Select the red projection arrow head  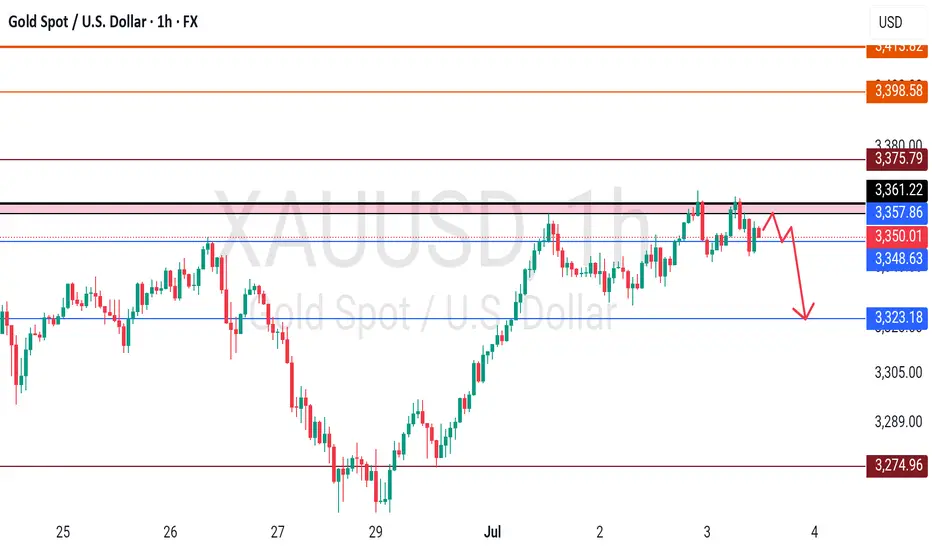804,312
